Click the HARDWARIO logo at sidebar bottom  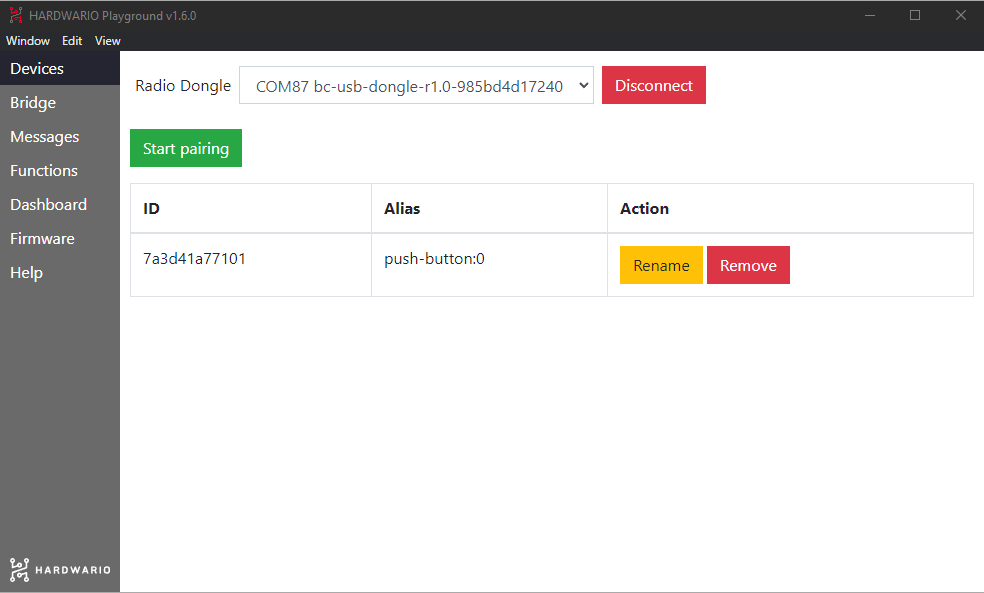[60, 570]
